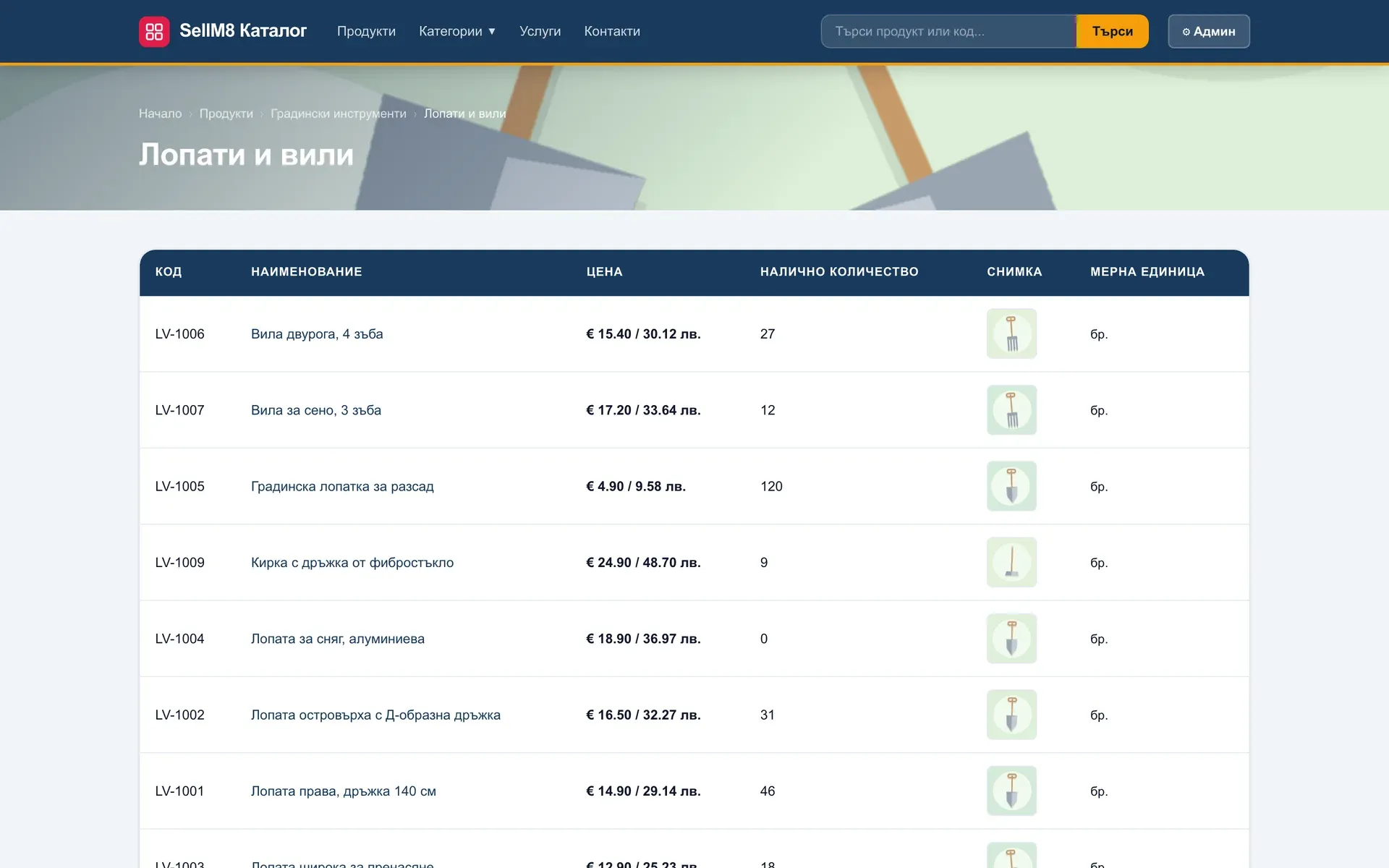1389x868 pixels.
Task: Select price € 18.90 / 36.97 лв.
Action: tap(643, 639)
